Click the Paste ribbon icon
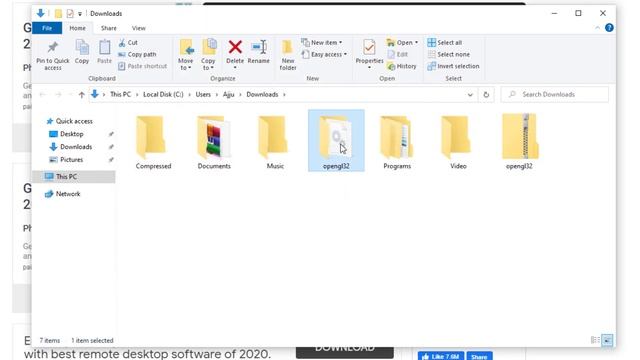The image size is (640, 360). pyautogui.click(x=104, y=48)
